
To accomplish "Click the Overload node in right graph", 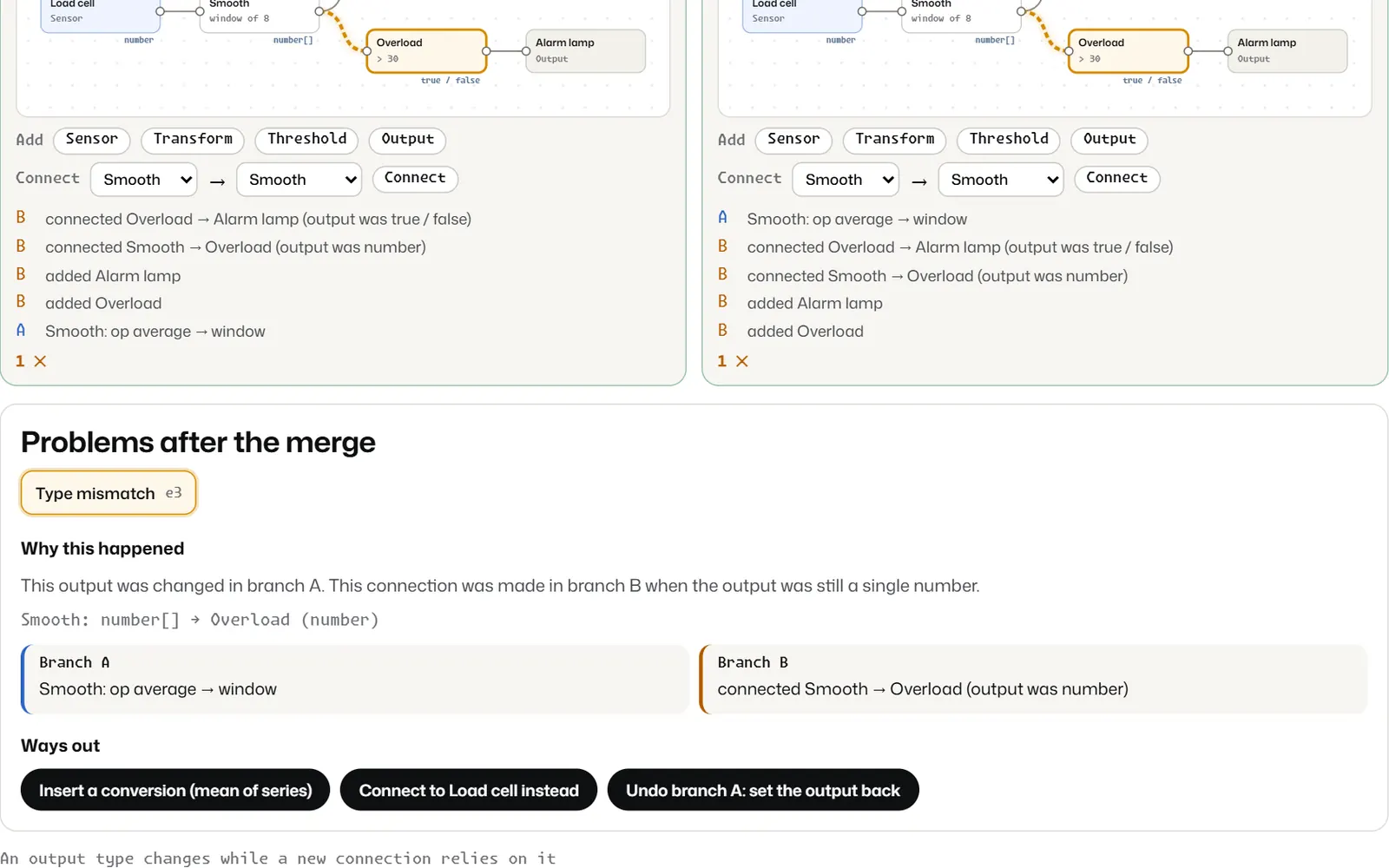I will coord(1129,51).
